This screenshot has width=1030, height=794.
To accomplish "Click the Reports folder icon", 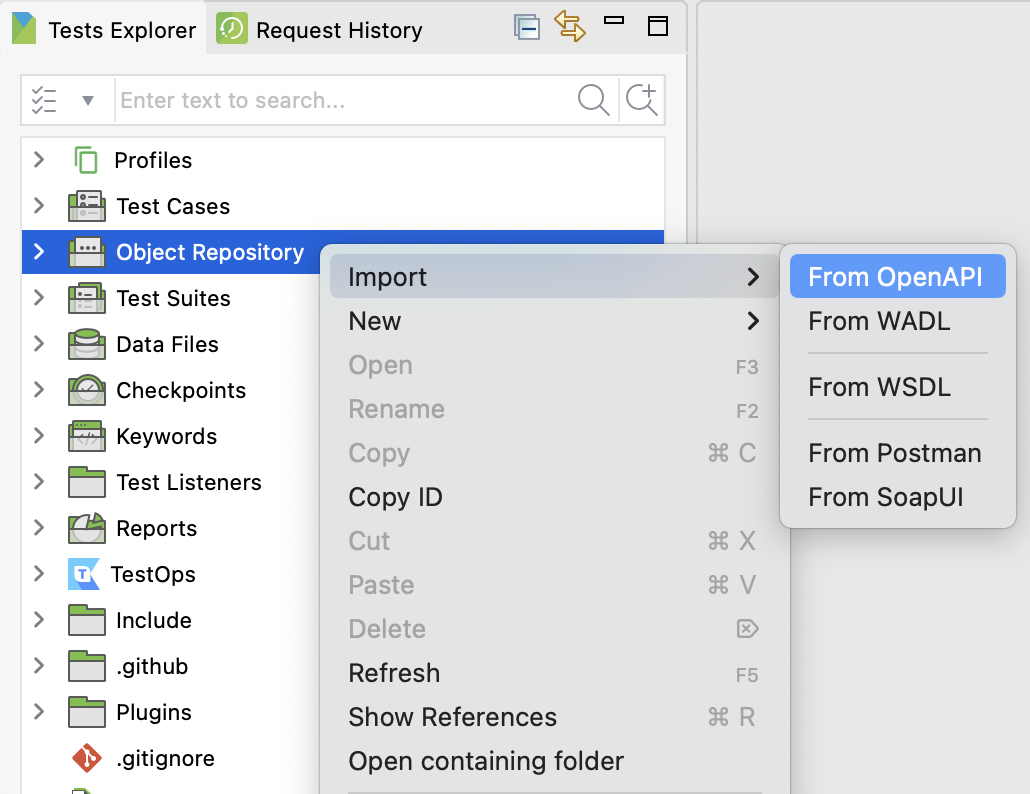I will pos(87,528).
